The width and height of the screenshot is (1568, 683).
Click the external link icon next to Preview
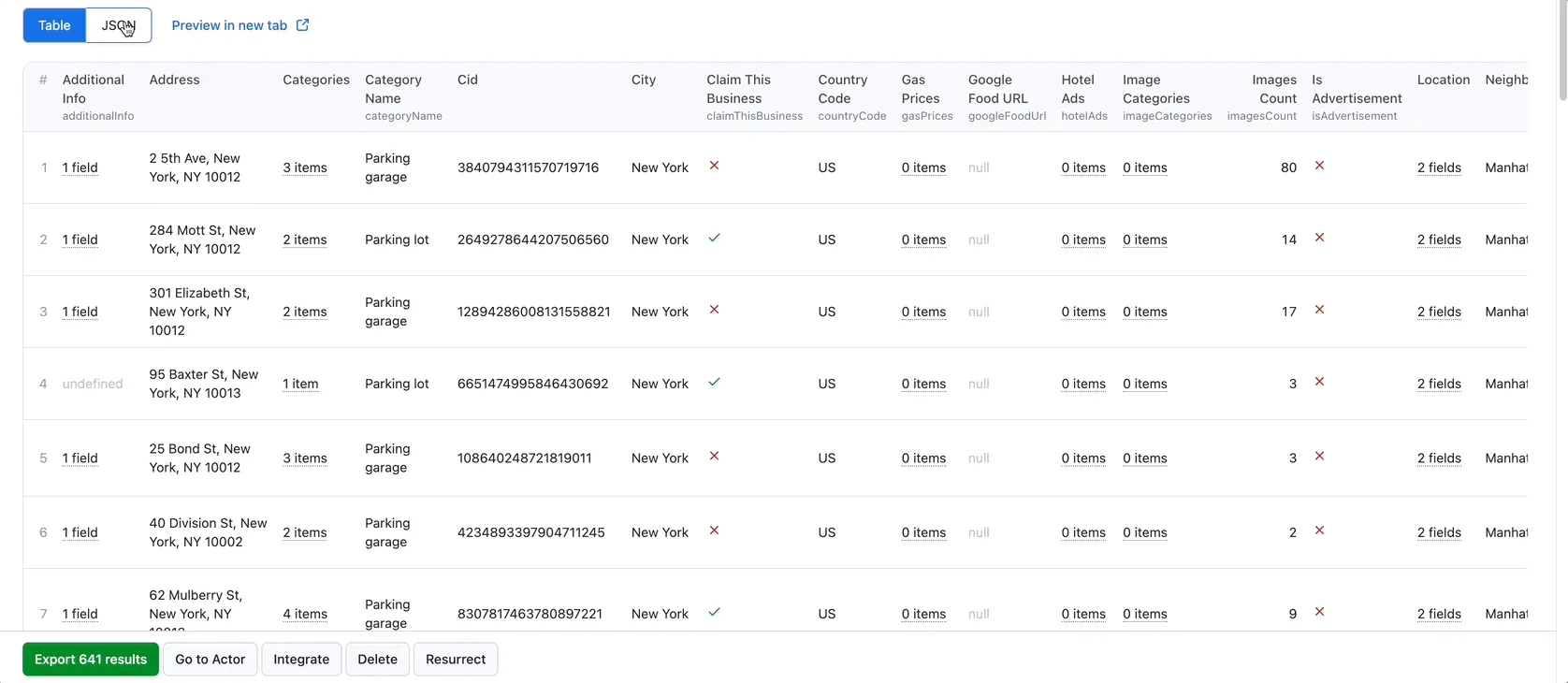tap(303, 25)
